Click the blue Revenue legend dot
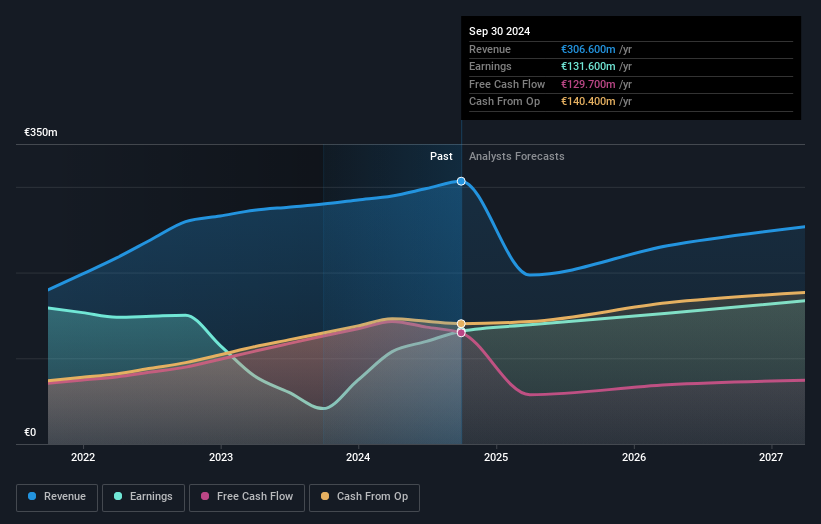 (32, 496)
